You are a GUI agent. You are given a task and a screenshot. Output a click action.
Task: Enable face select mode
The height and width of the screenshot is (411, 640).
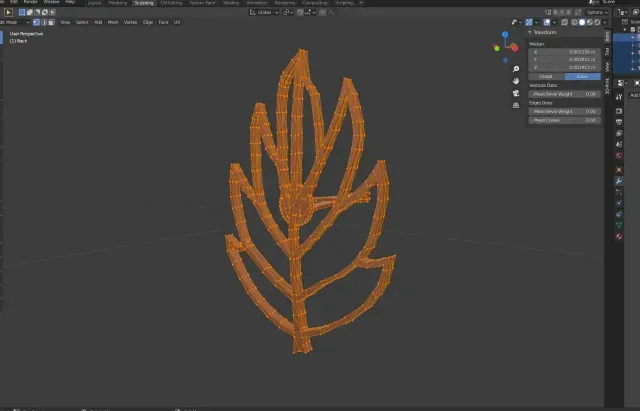pyautogui.click(x=51, y=22)
